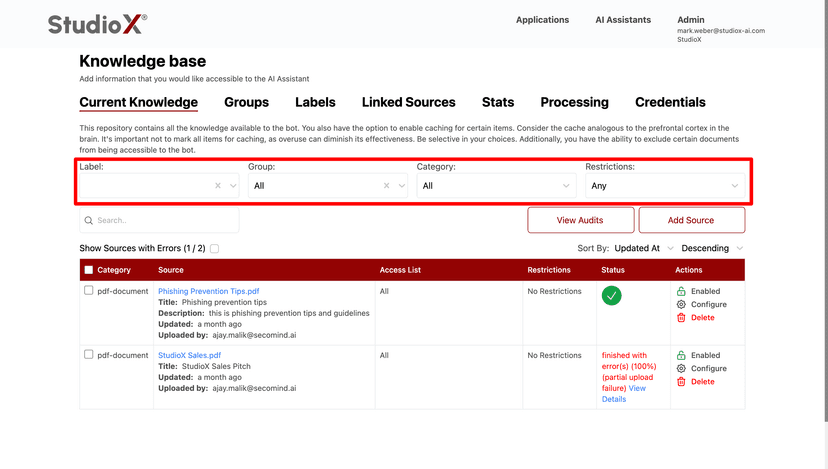Click gear icon for StudioX Sales row
The height and width of the screenshot is (469, 828).
[x=681, y=368]
